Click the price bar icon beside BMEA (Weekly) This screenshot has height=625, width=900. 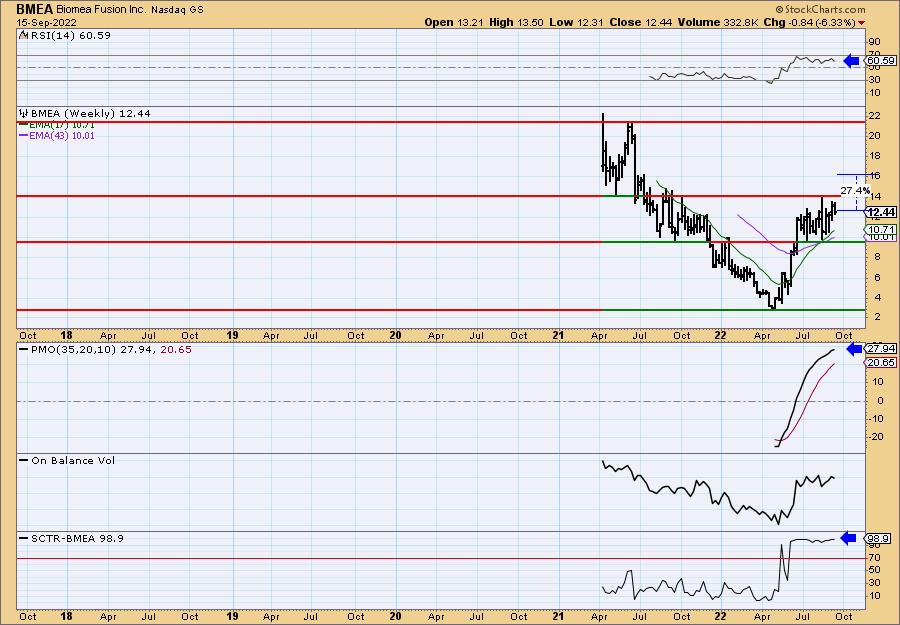pyautogui.click(x=24, y=114)
